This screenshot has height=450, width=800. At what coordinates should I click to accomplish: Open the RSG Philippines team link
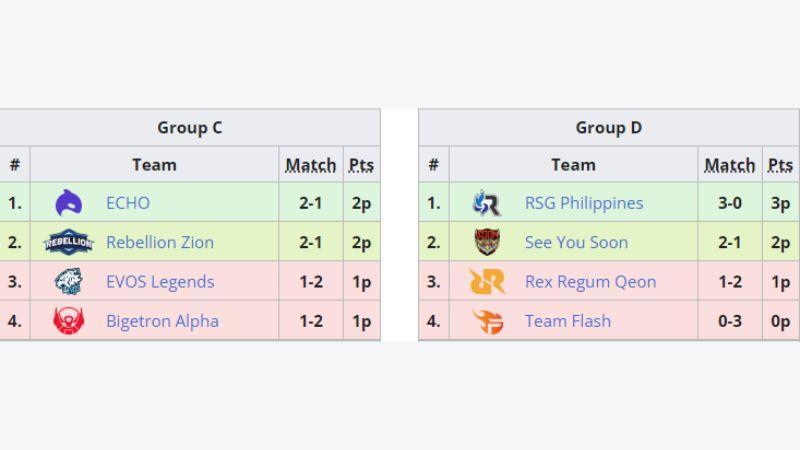coord(584,203)
